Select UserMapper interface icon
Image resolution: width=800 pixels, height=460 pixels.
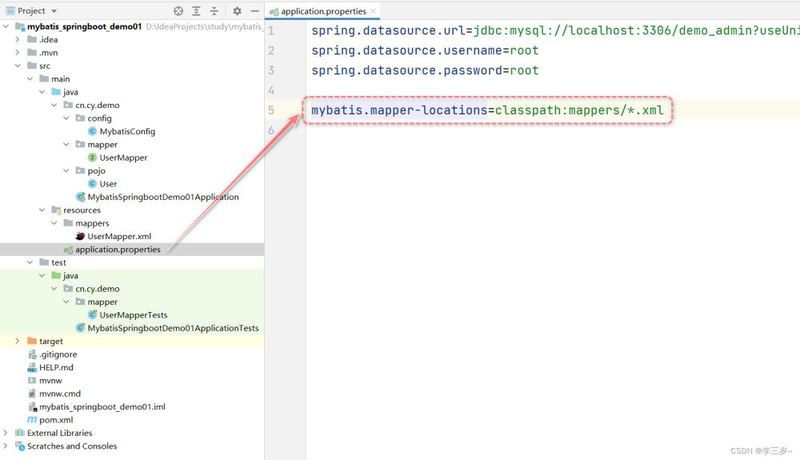point(92,158)
